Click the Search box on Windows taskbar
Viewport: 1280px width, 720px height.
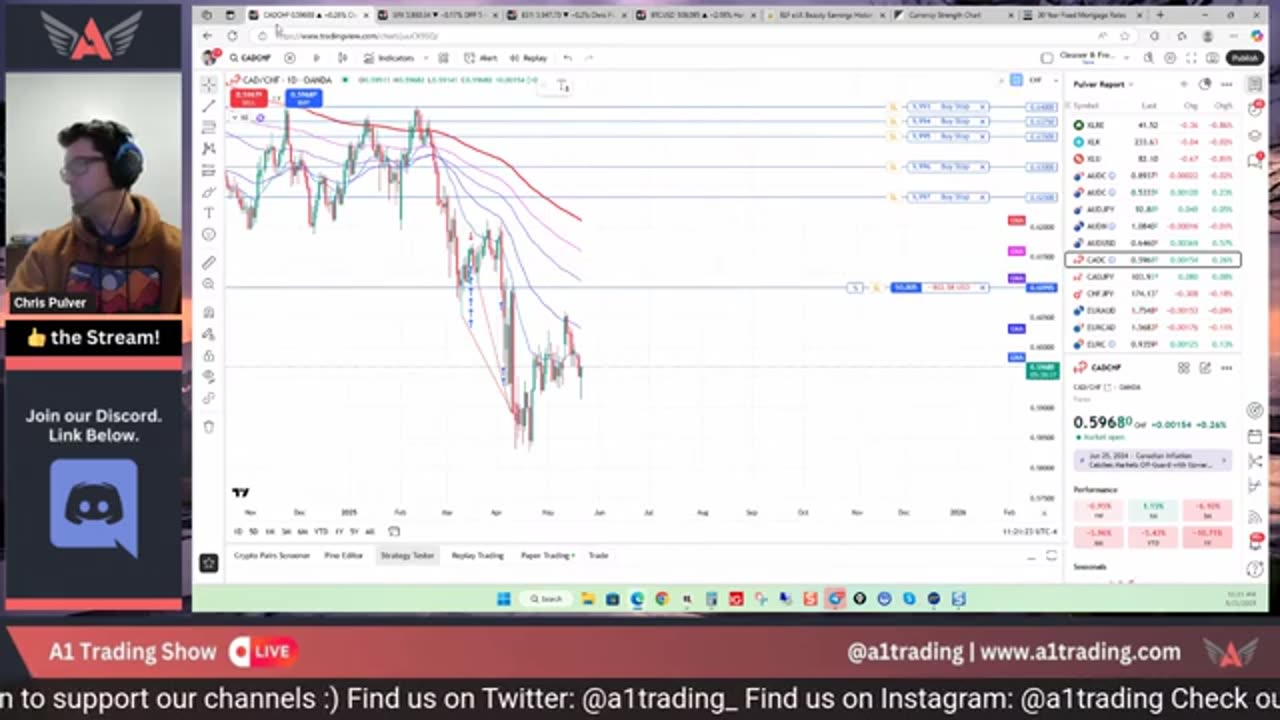(x=548, y=599)
